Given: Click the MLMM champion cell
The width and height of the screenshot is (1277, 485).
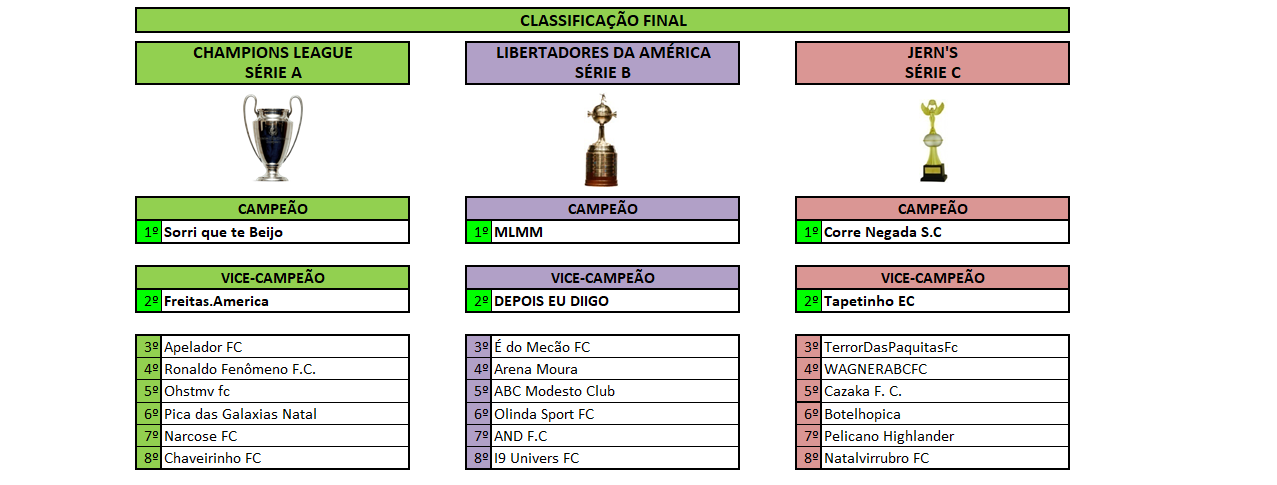Looking at the screenshot, I should pyautogui.click(x=615, y=232).
